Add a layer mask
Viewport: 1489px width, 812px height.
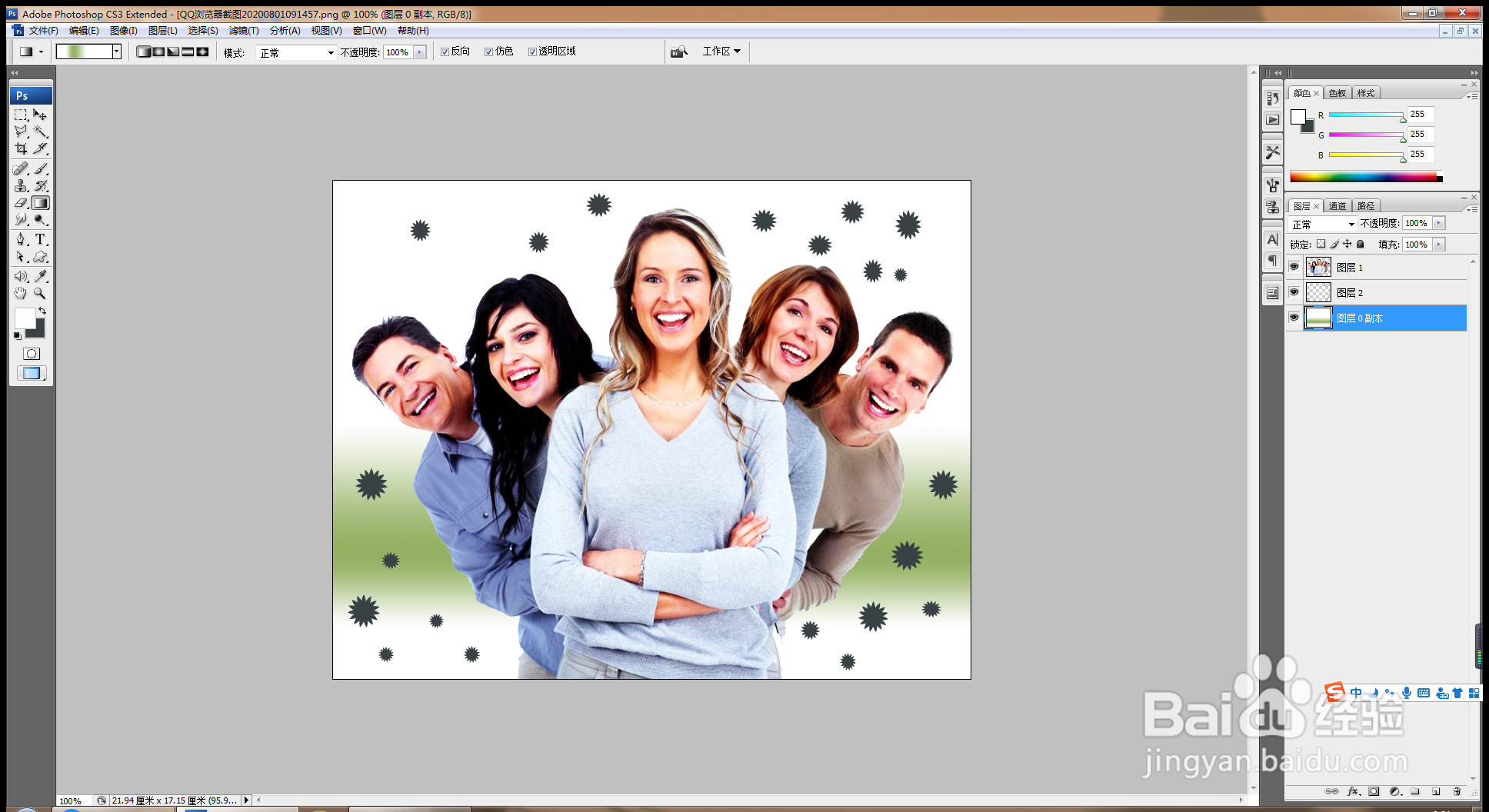[x=1374, y=791]
